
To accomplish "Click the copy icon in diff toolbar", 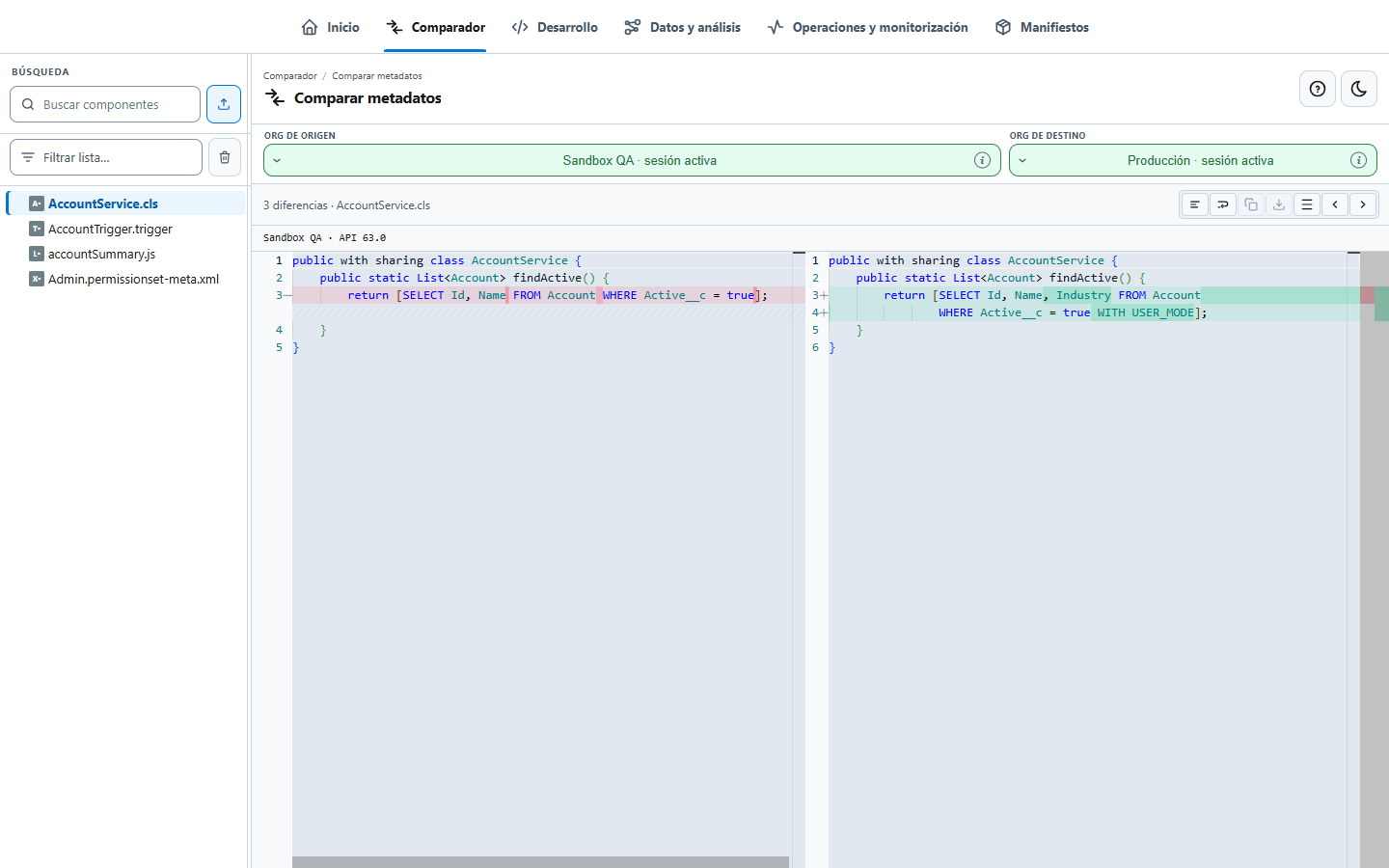I will pyautogui.click(x=1251, y=204).
